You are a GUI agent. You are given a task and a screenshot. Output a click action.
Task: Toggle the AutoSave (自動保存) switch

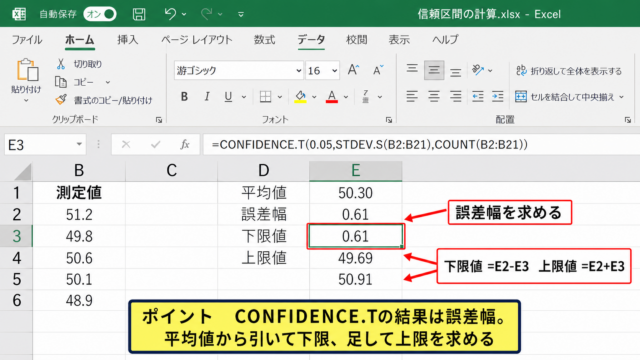[100, 14]
